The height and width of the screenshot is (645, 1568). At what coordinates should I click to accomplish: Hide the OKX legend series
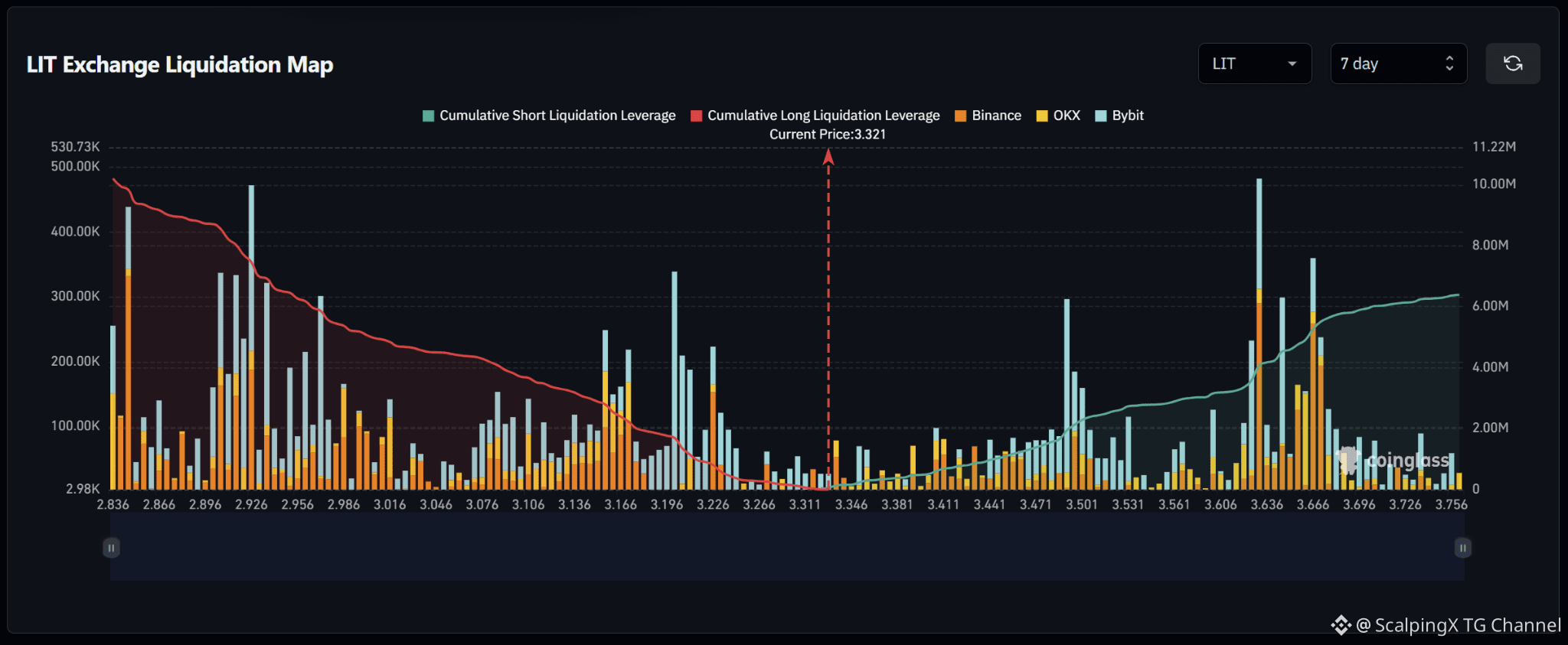(x=1058, y=116)
